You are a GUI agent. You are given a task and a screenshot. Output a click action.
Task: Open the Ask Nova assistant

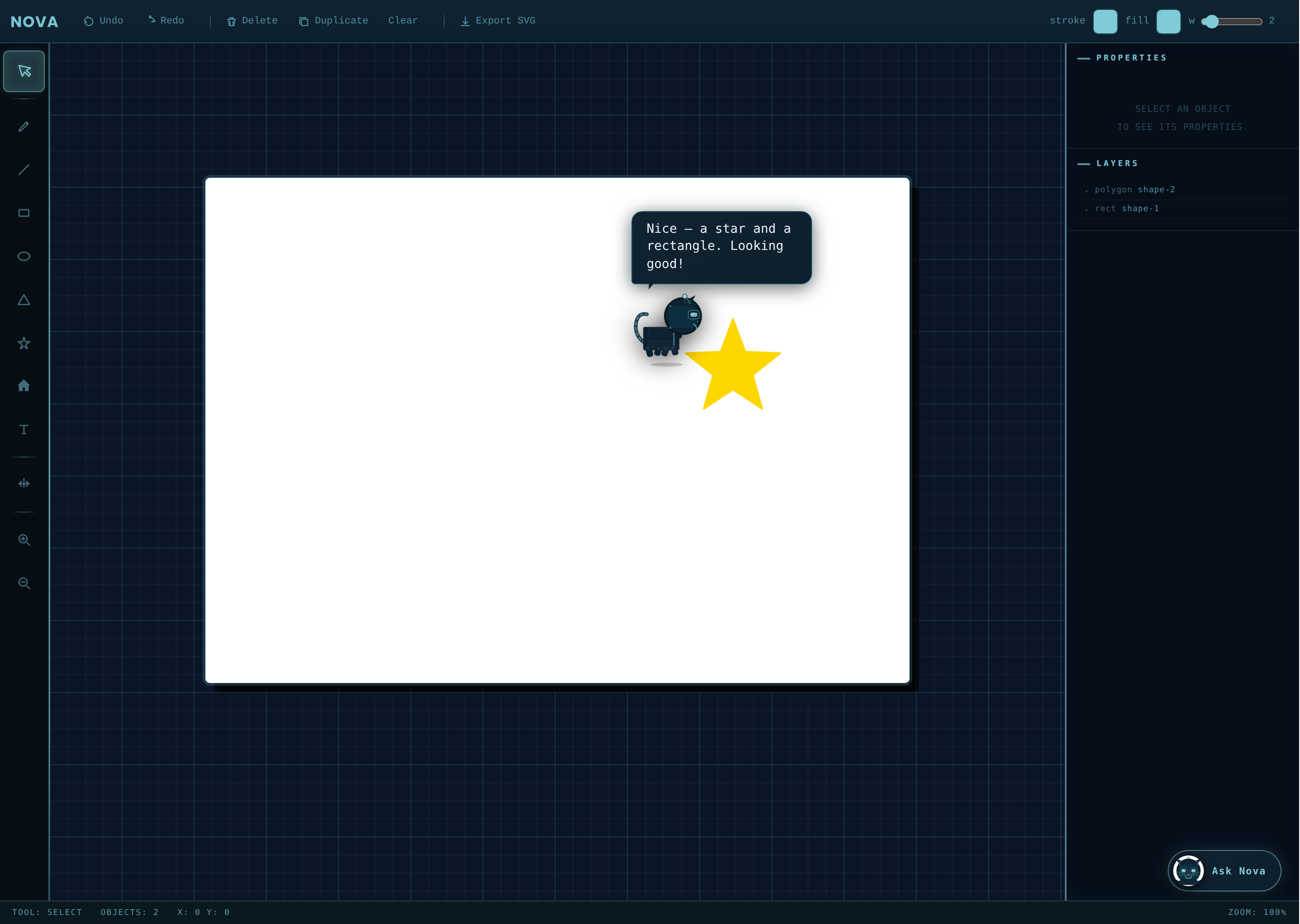point(1224,870)
